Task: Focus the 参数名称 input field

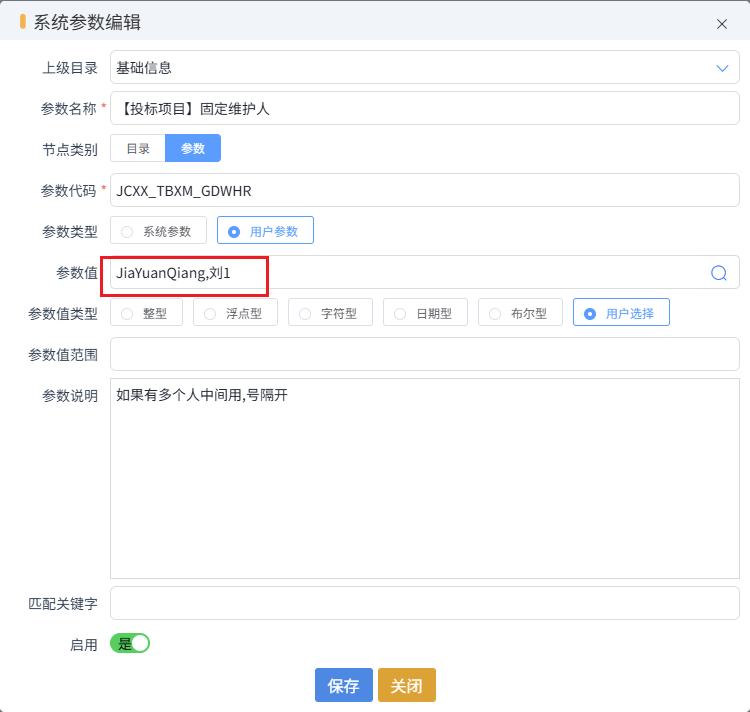Action: click(425, 109)
